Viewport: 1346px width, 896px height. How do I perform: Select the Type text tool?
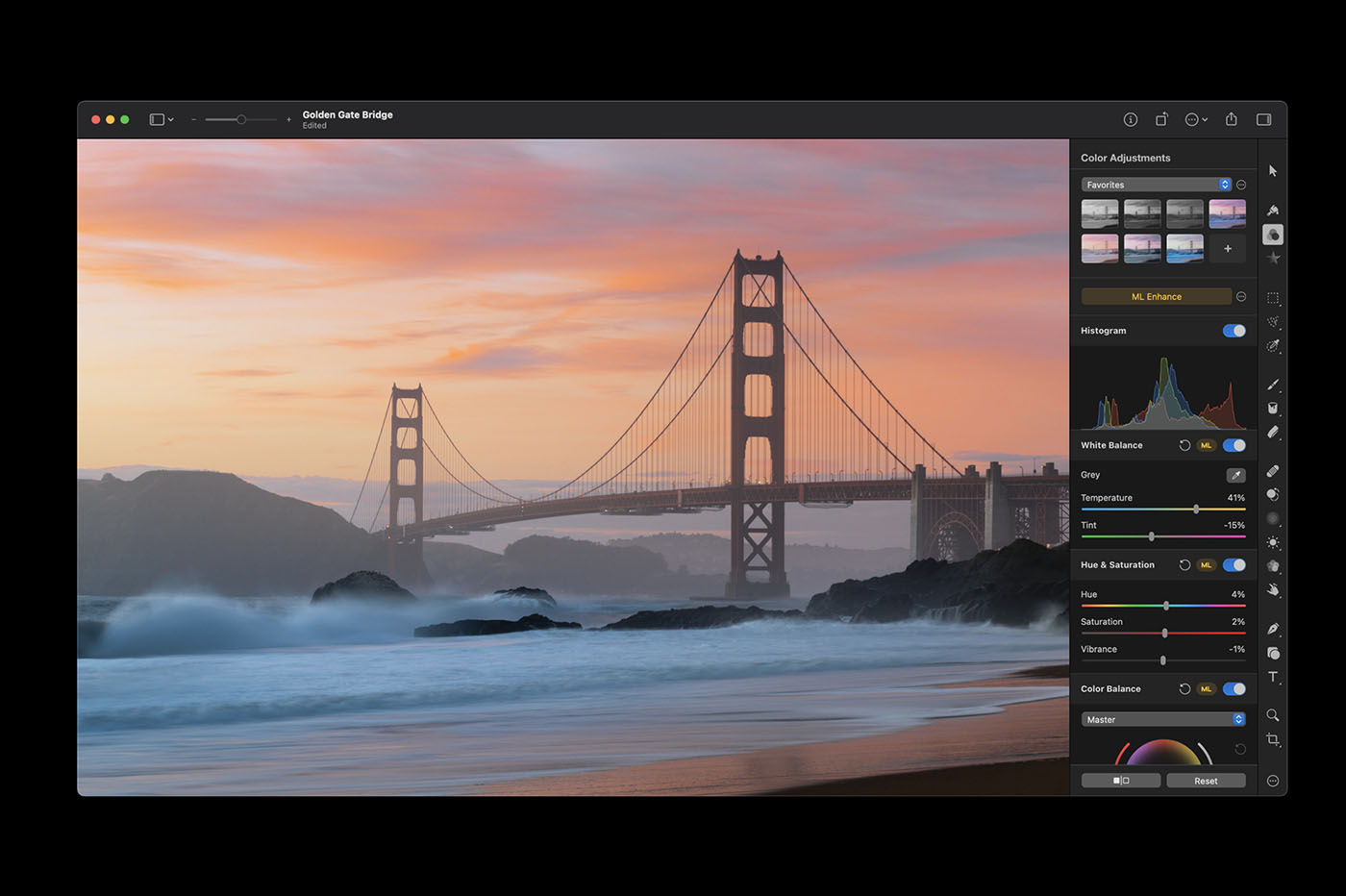pyautogui.click(x=1273, y=676)
